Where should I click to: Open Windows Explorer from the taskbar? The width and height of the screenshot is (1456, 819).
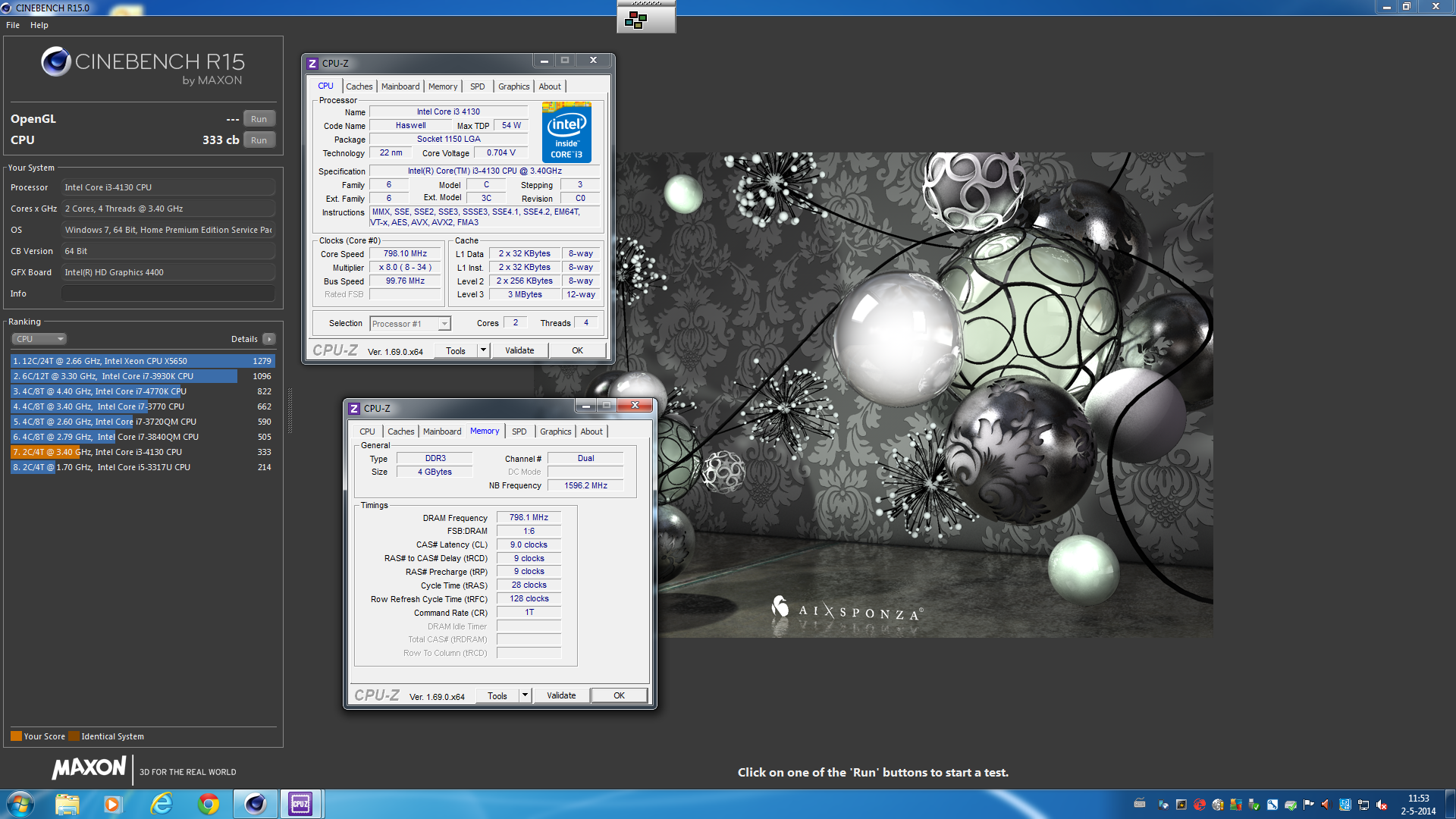point(67,804)
